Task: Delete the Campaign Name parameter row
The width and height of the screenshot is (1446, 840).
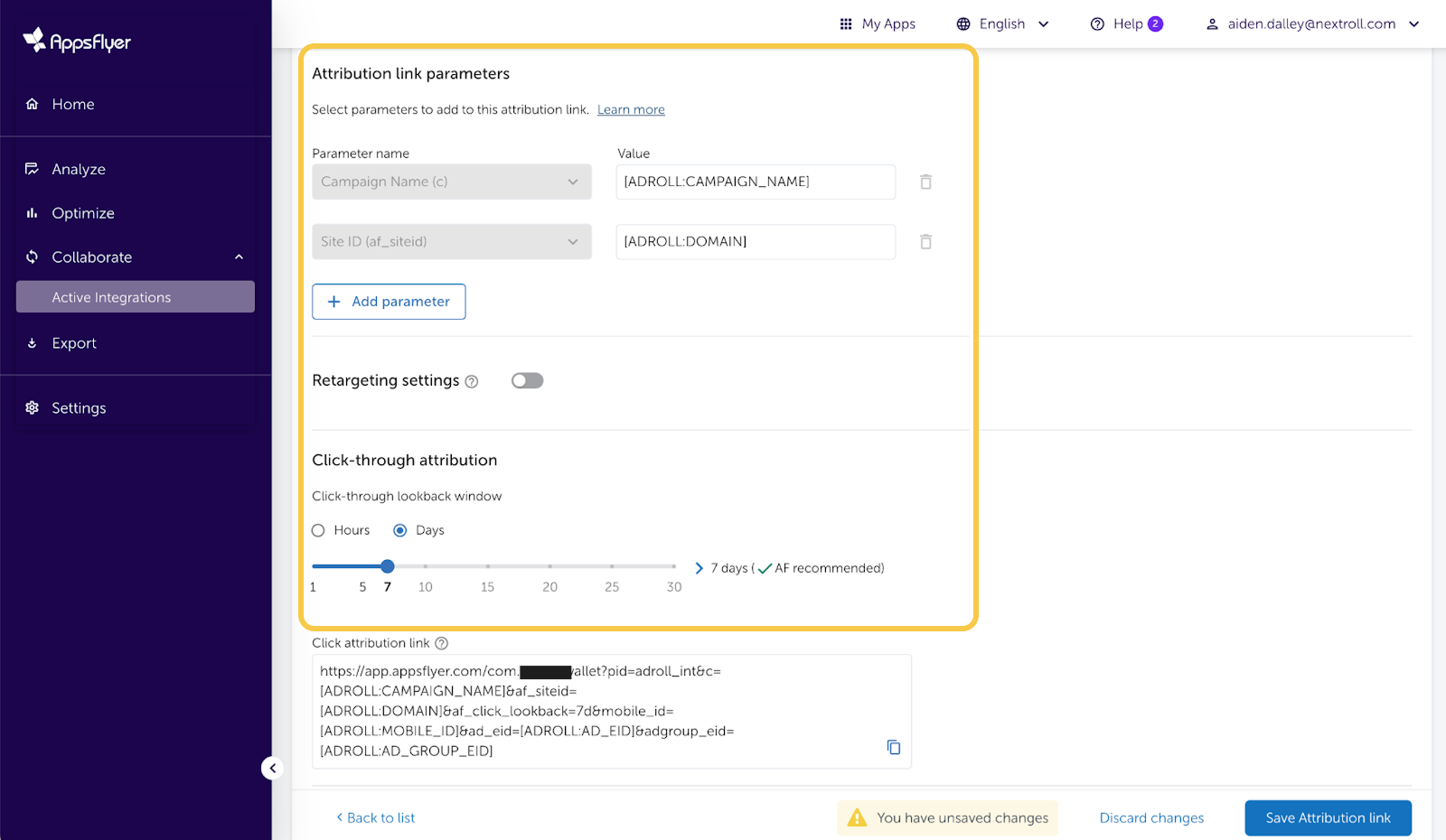Action: coord(925,182)
